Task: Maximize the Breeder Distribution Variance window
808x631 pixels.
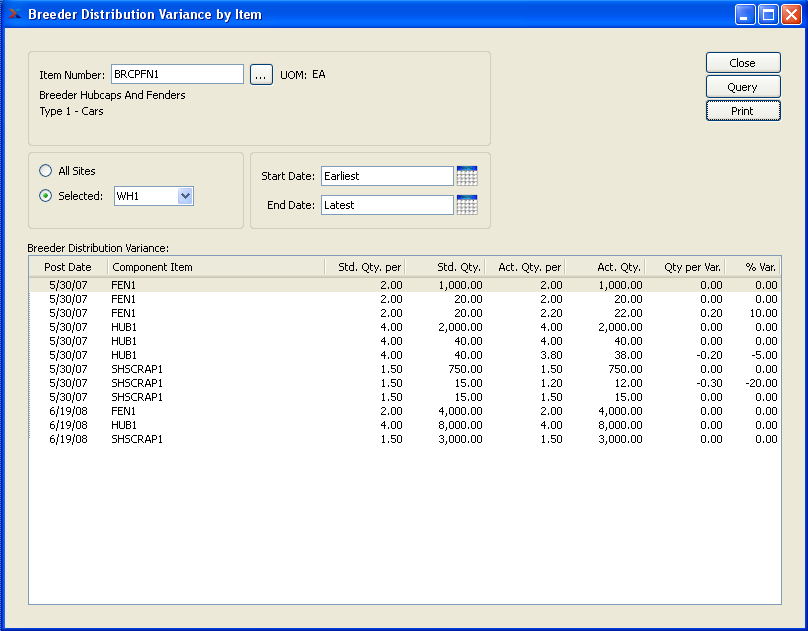Action: pos(769,14)
